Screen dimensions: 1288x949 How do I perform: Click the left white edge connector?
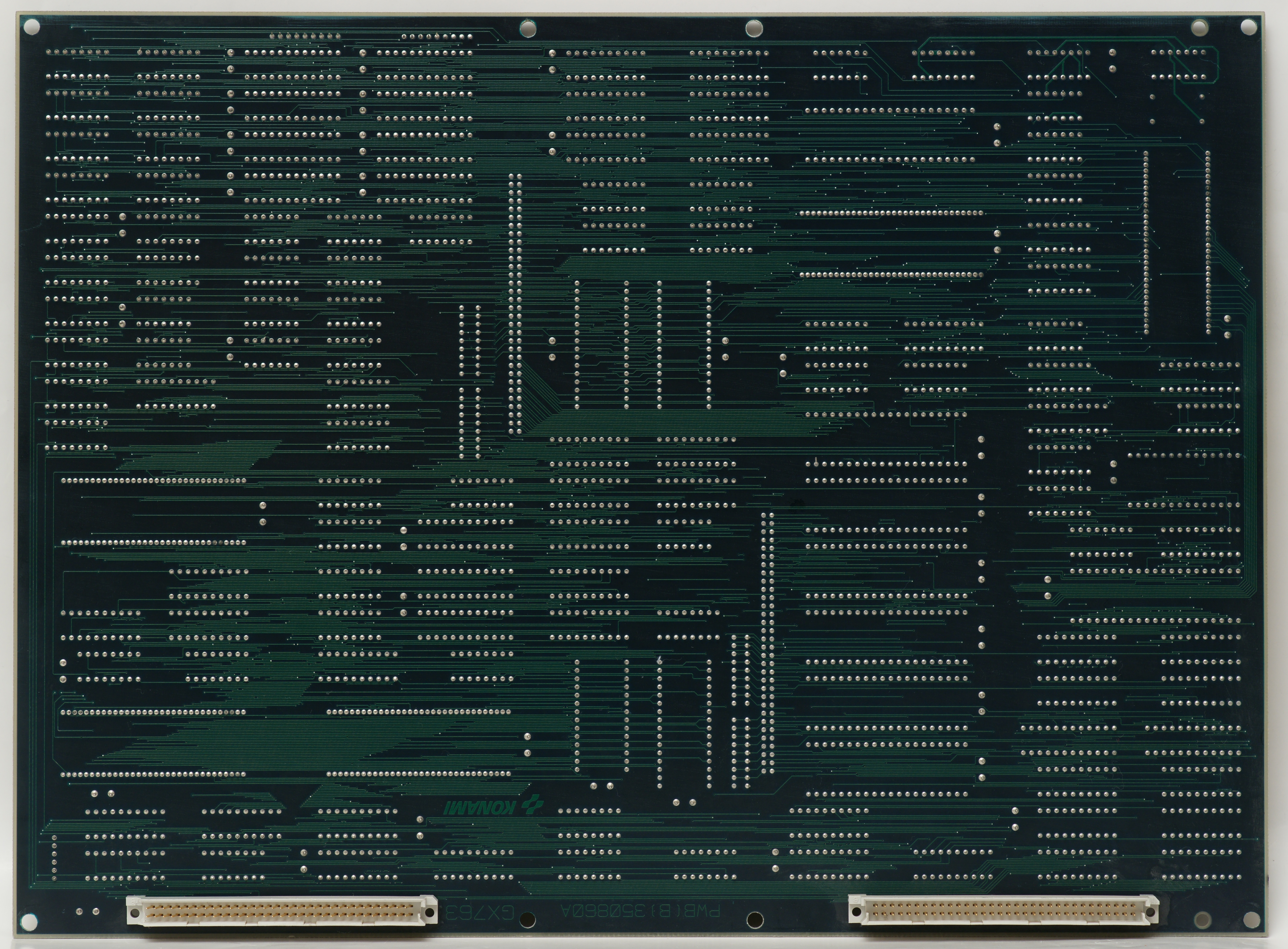pos(282,911)
